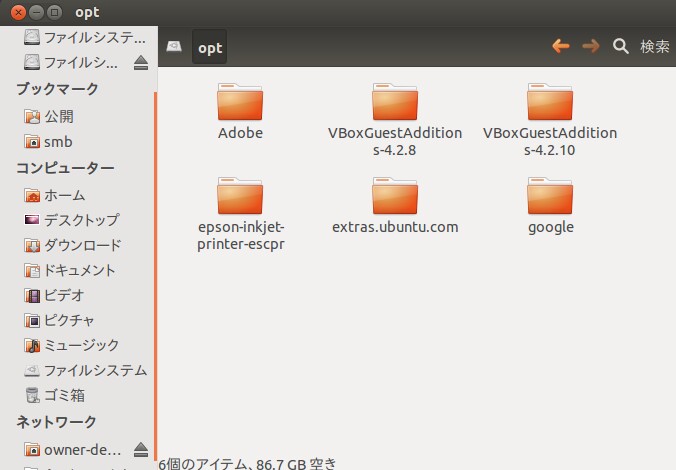This screenshot has width=676, height=470.
Task: Open ビデオ in the sidebar
Action: 54,295
